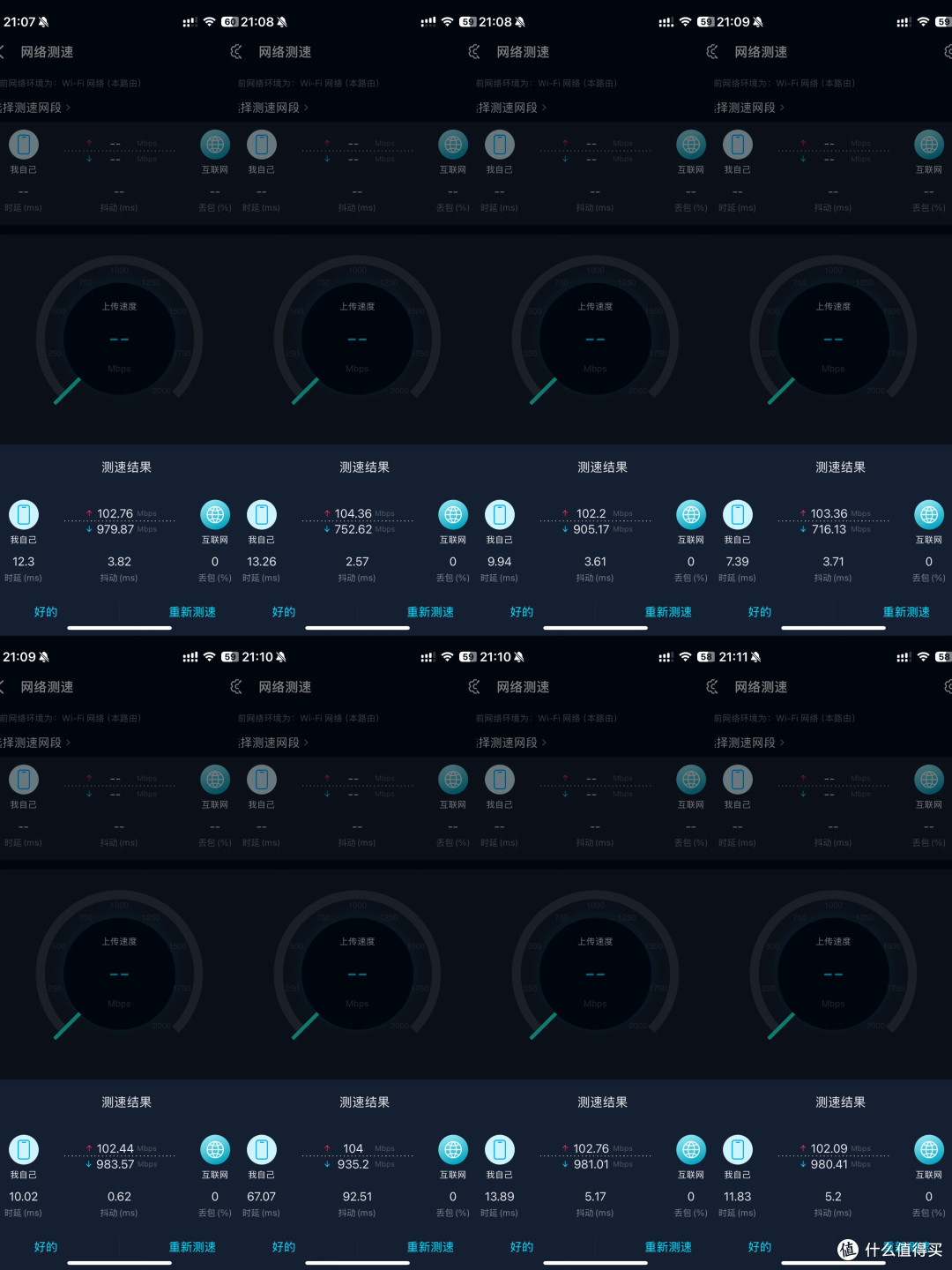The width and height of the screenshot is (952, 1270).
Task: Tap the 互联网 globe icon beside 981.01 result
Action: (x=691, y=1149)
